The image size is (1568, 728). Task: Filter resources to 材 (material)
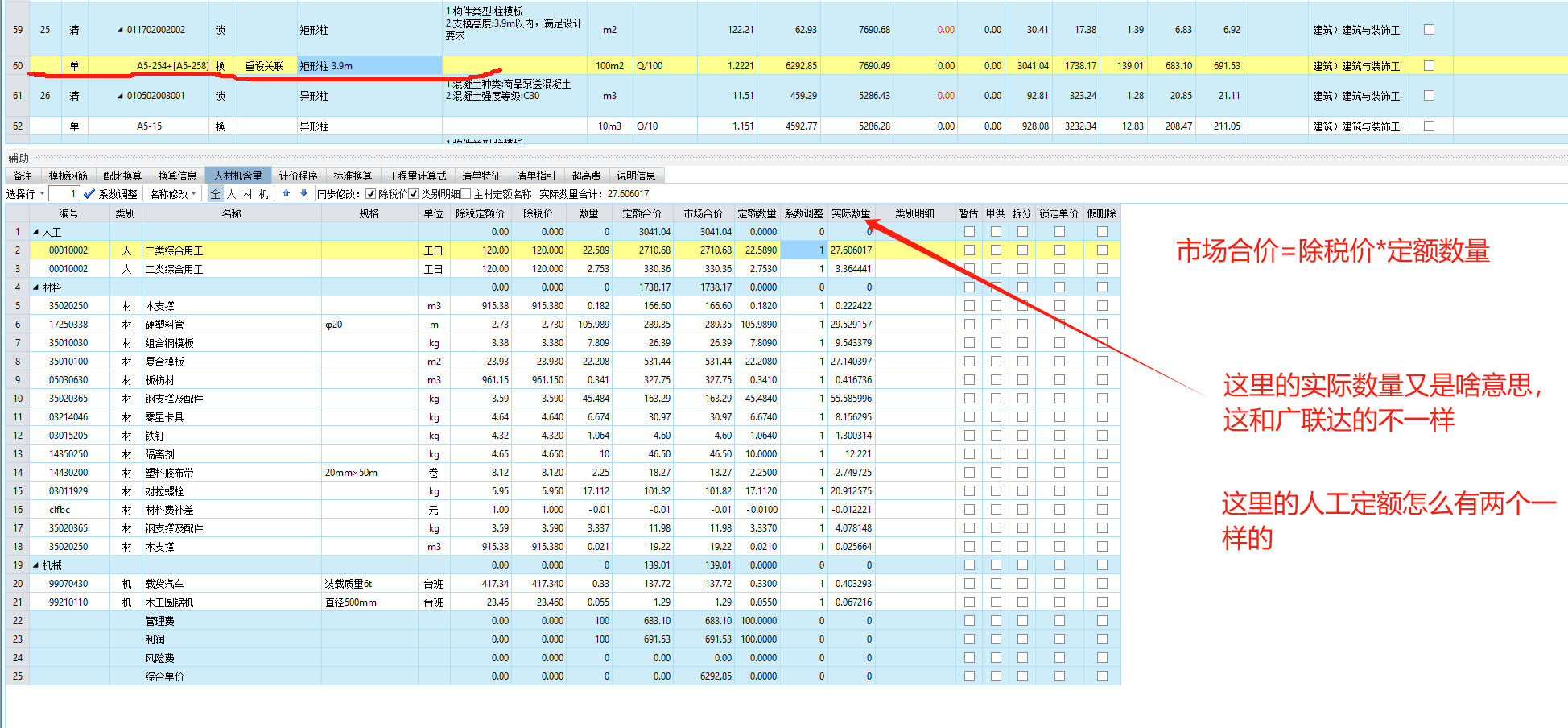click(x=248, y=194)
